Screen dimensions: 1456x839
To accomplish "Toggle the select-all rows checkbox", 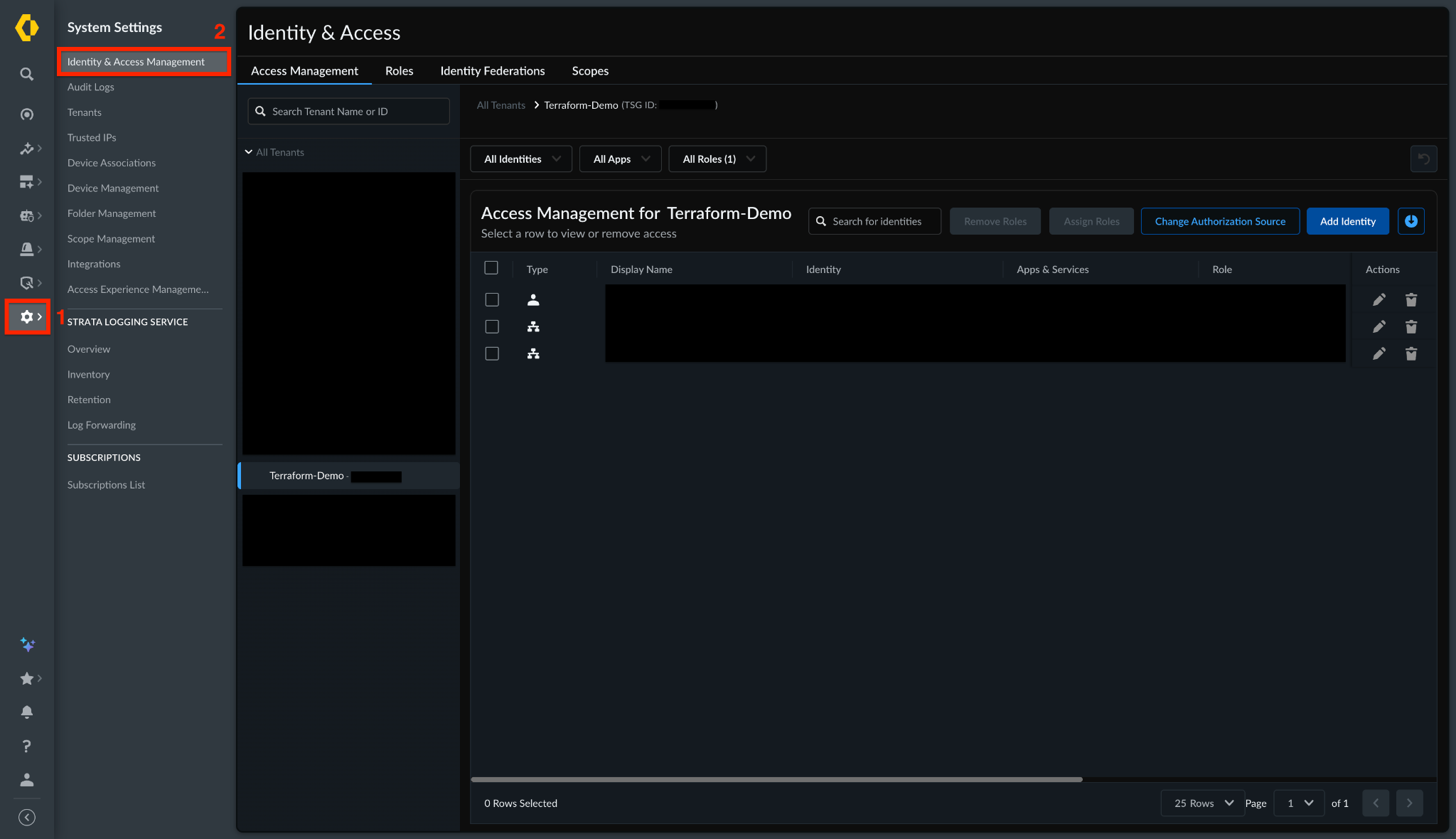I will 491,268.
